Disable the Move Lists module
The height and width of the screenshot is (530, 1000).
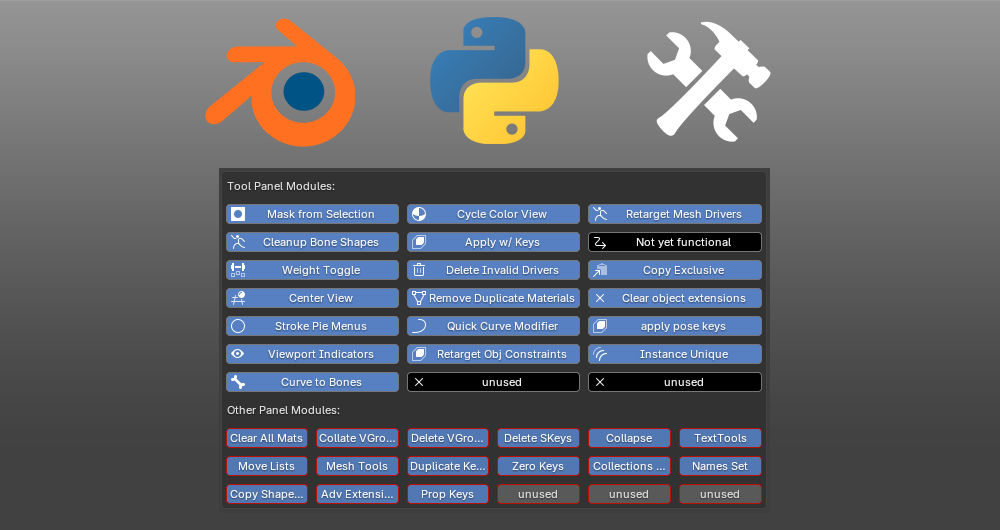point(267,466)
